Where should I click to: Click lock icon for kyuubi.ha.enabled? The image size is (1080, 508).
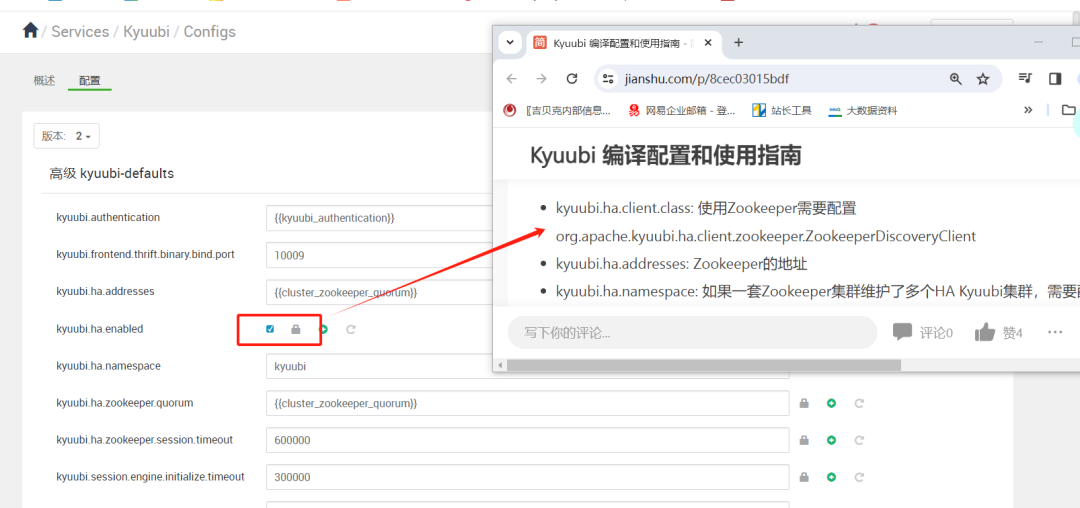[295, 329]
